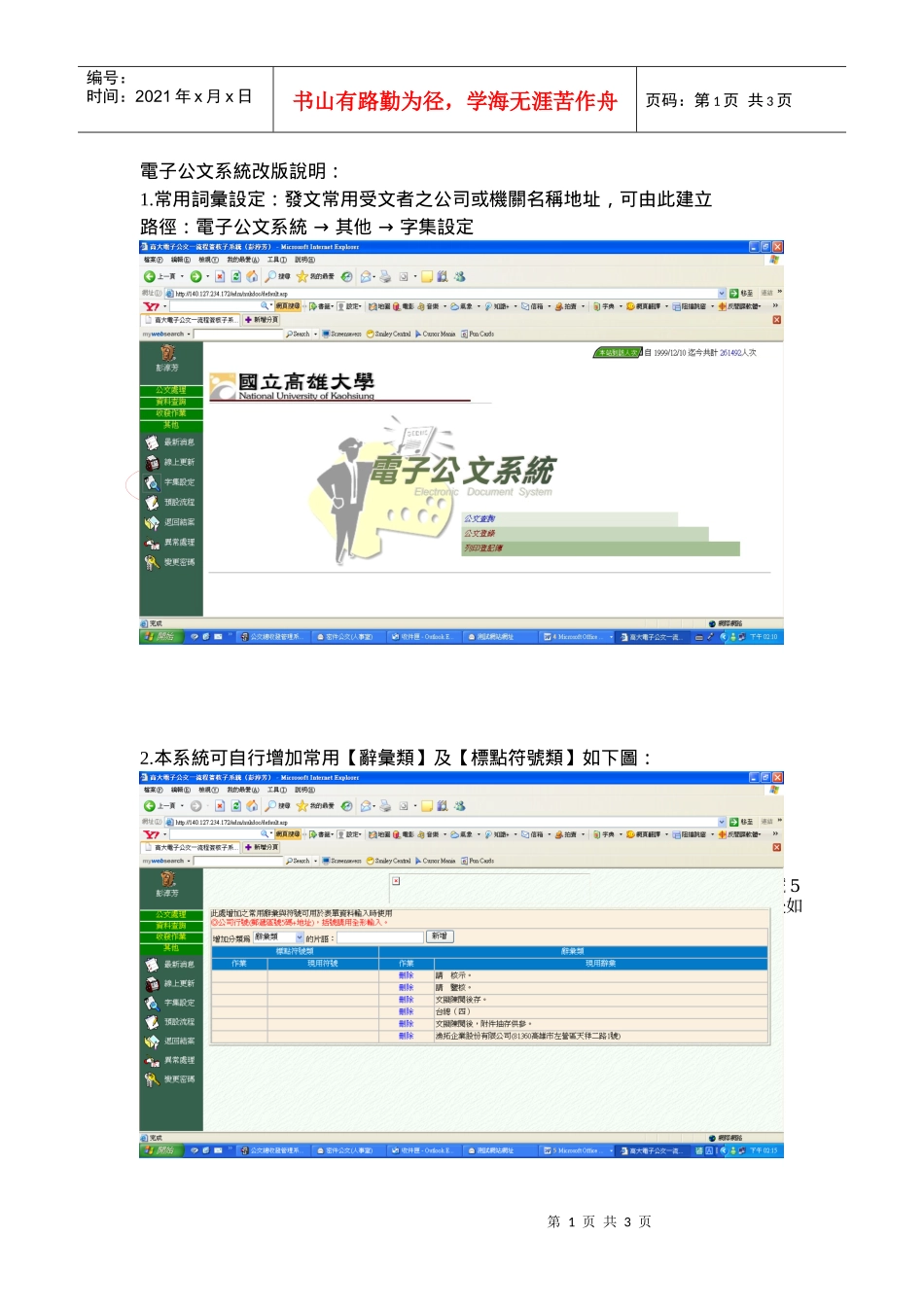Click 新增分頁 tab in first screenshot
The height and width of the screenshot is (1307, 924).
pos(261,320)
